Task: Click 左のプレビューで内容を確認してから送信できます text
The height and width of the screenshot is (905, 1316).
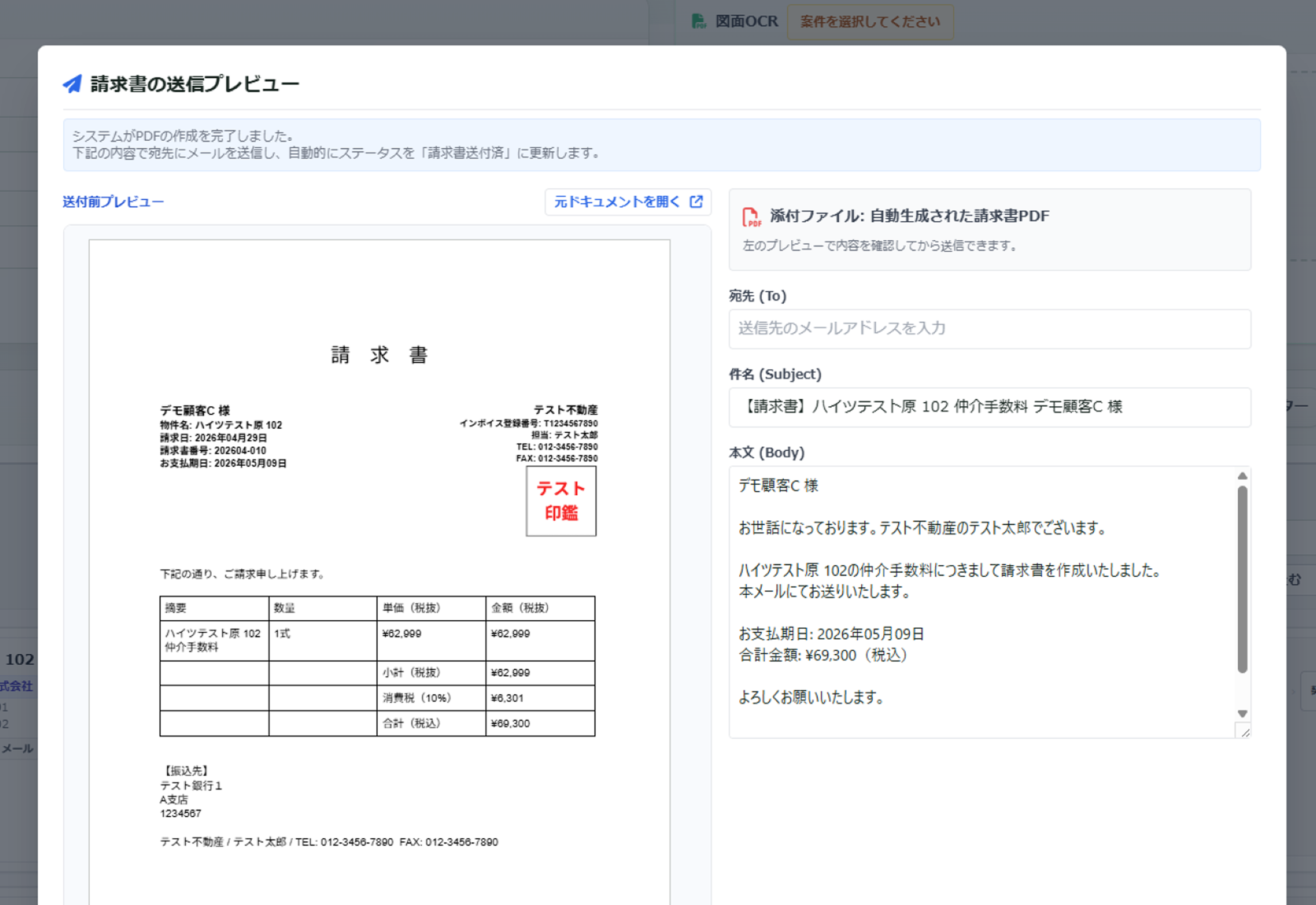Action: pos(881,246)
